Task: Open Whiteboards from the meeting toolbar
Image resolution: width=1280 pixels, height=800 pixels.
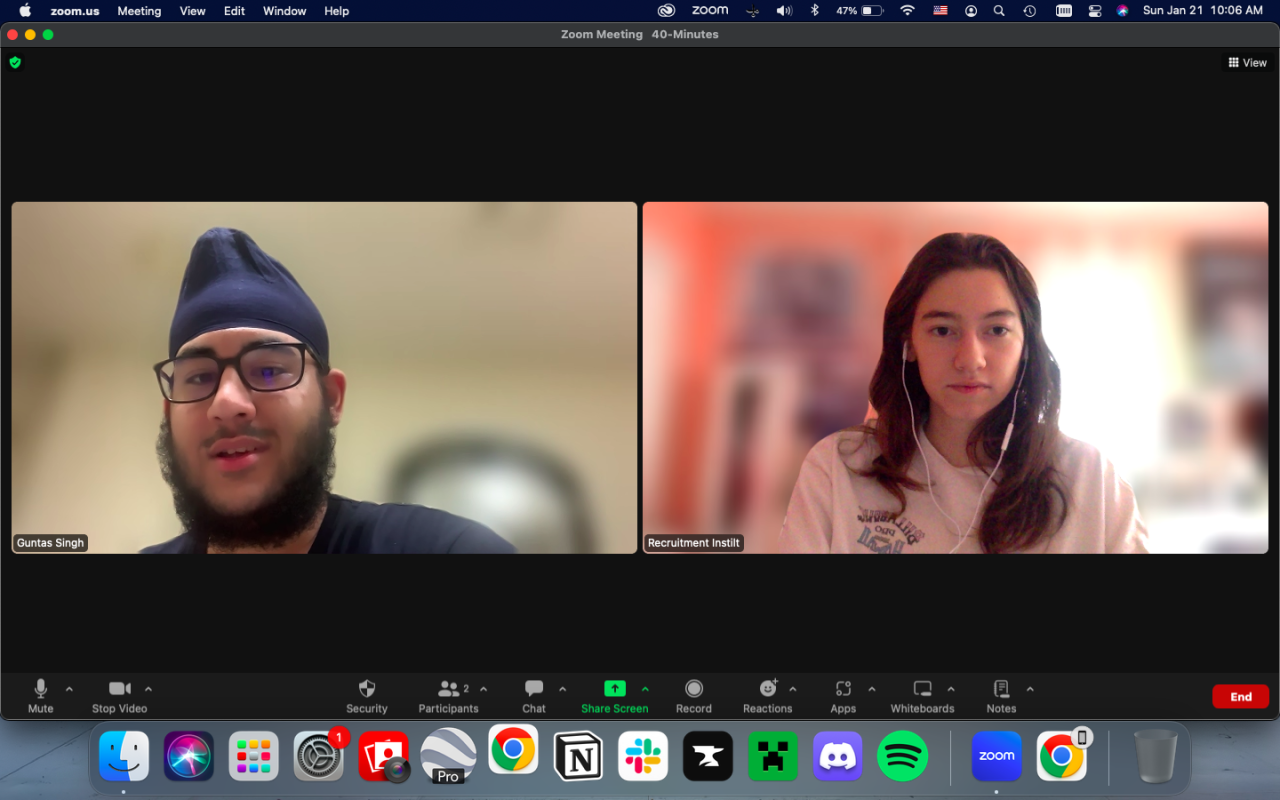Action: pyautogui.click(x=922, y=689)
